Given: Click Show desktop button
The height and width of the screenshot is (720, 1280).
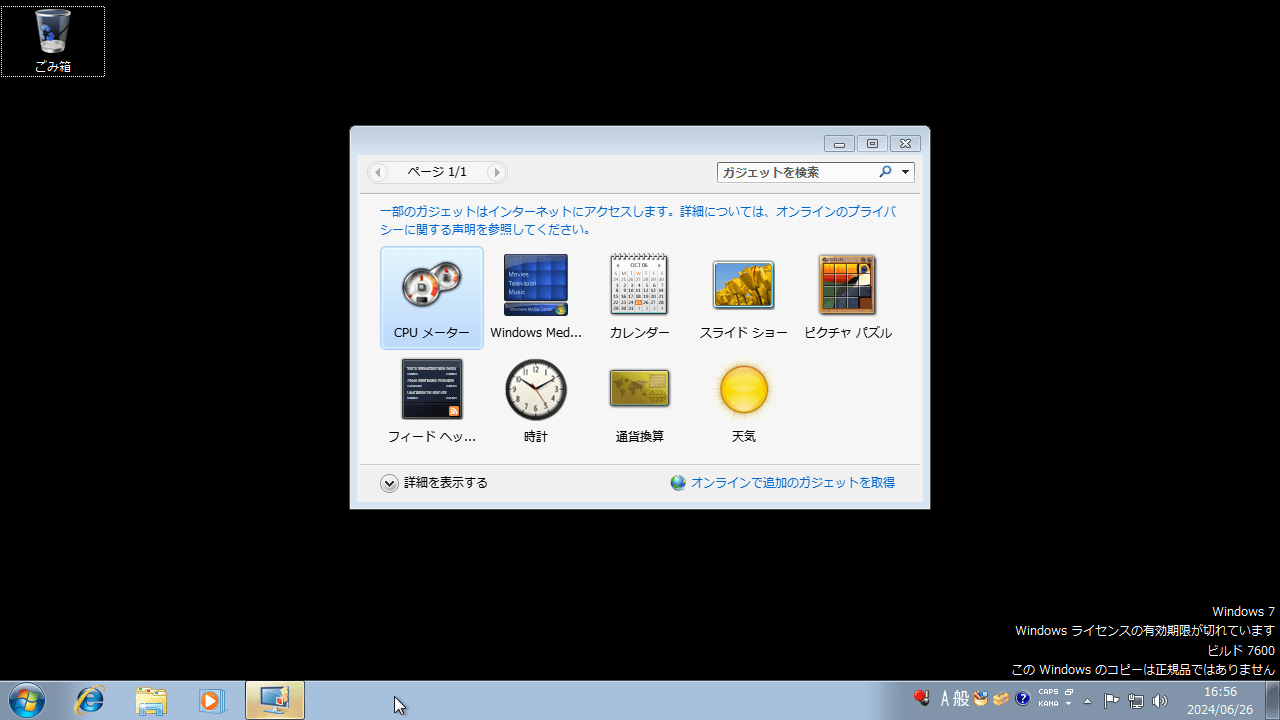Looking at the screenshot, I should [x=1272, y=700].
